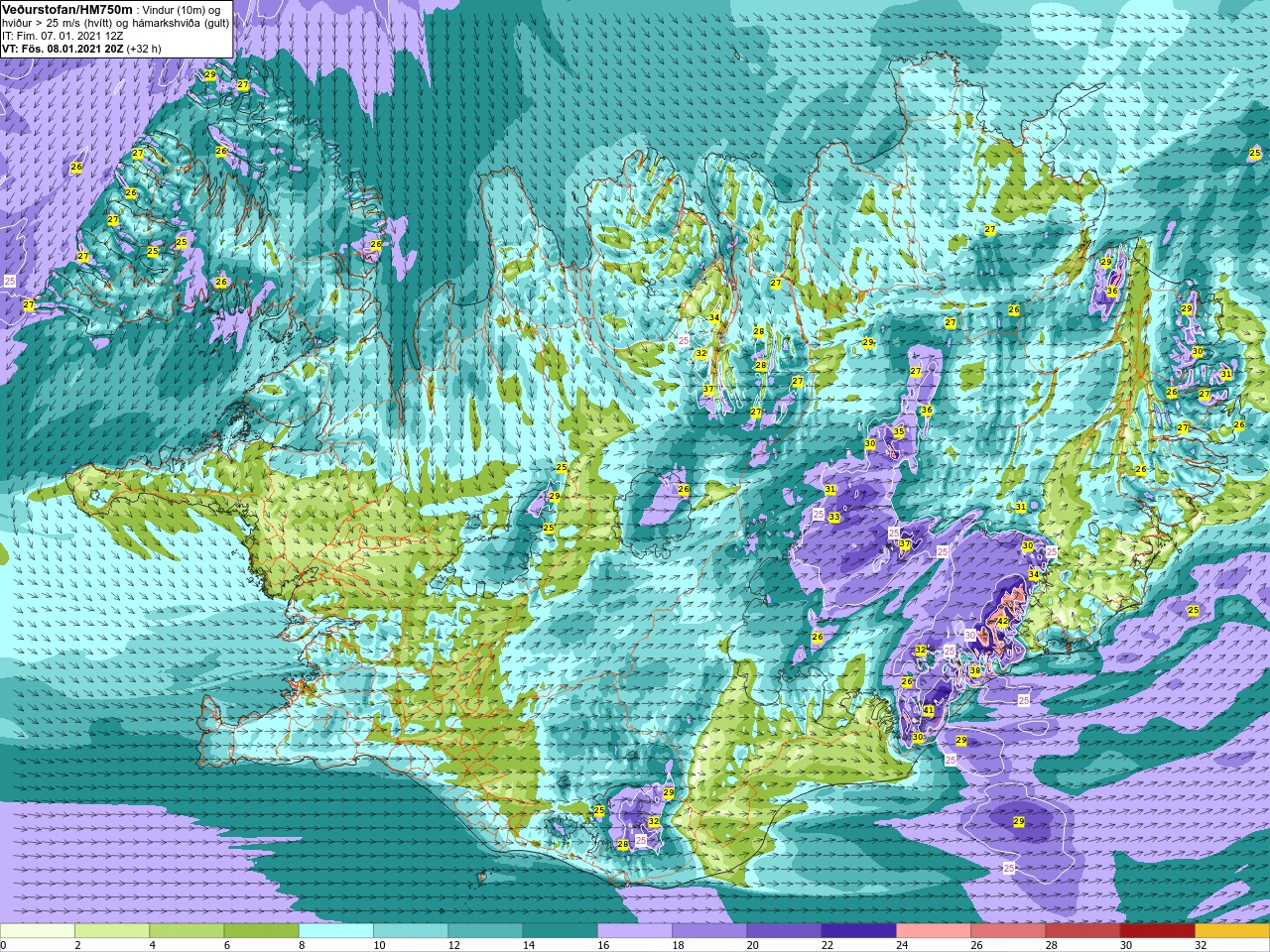1270x952 pixels.
Task: Click the yellow gust label 38
Action: 975,671
